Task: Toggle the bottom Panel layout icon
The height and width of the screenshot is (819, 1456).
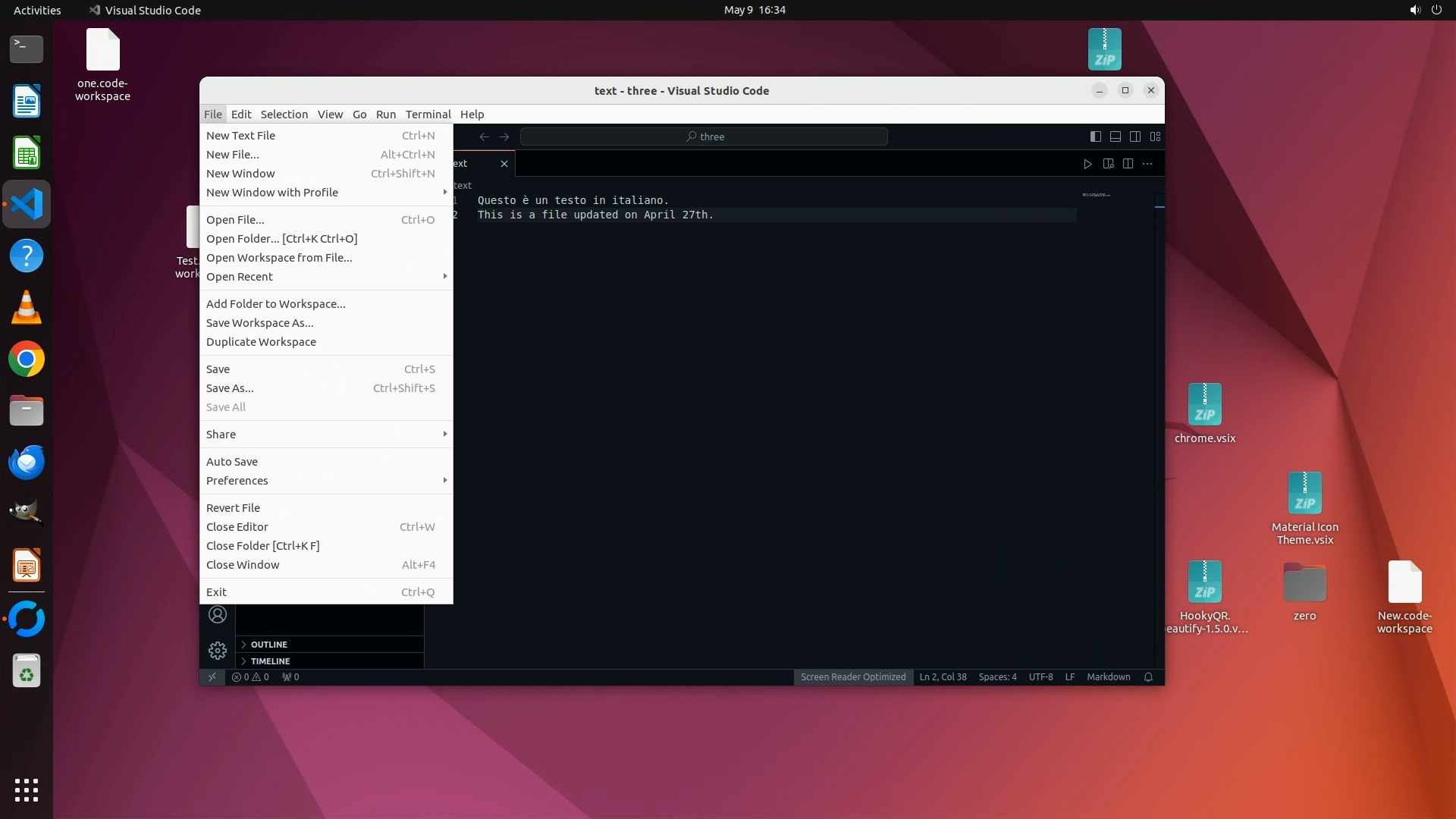Action: coord(1116,136)
